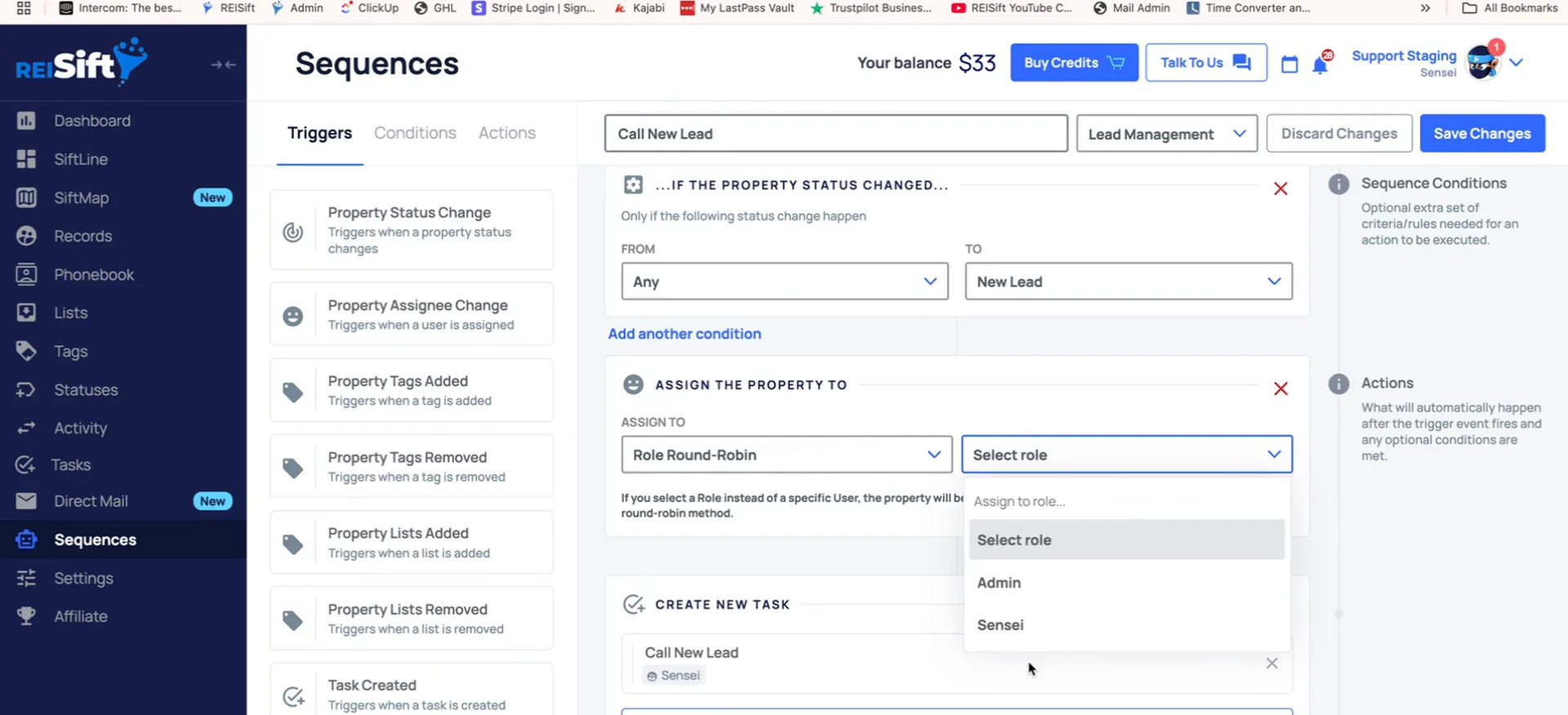Click the Tasks checkmark icon
Screen dimensions: 1568x715
(x=26, y=464)
